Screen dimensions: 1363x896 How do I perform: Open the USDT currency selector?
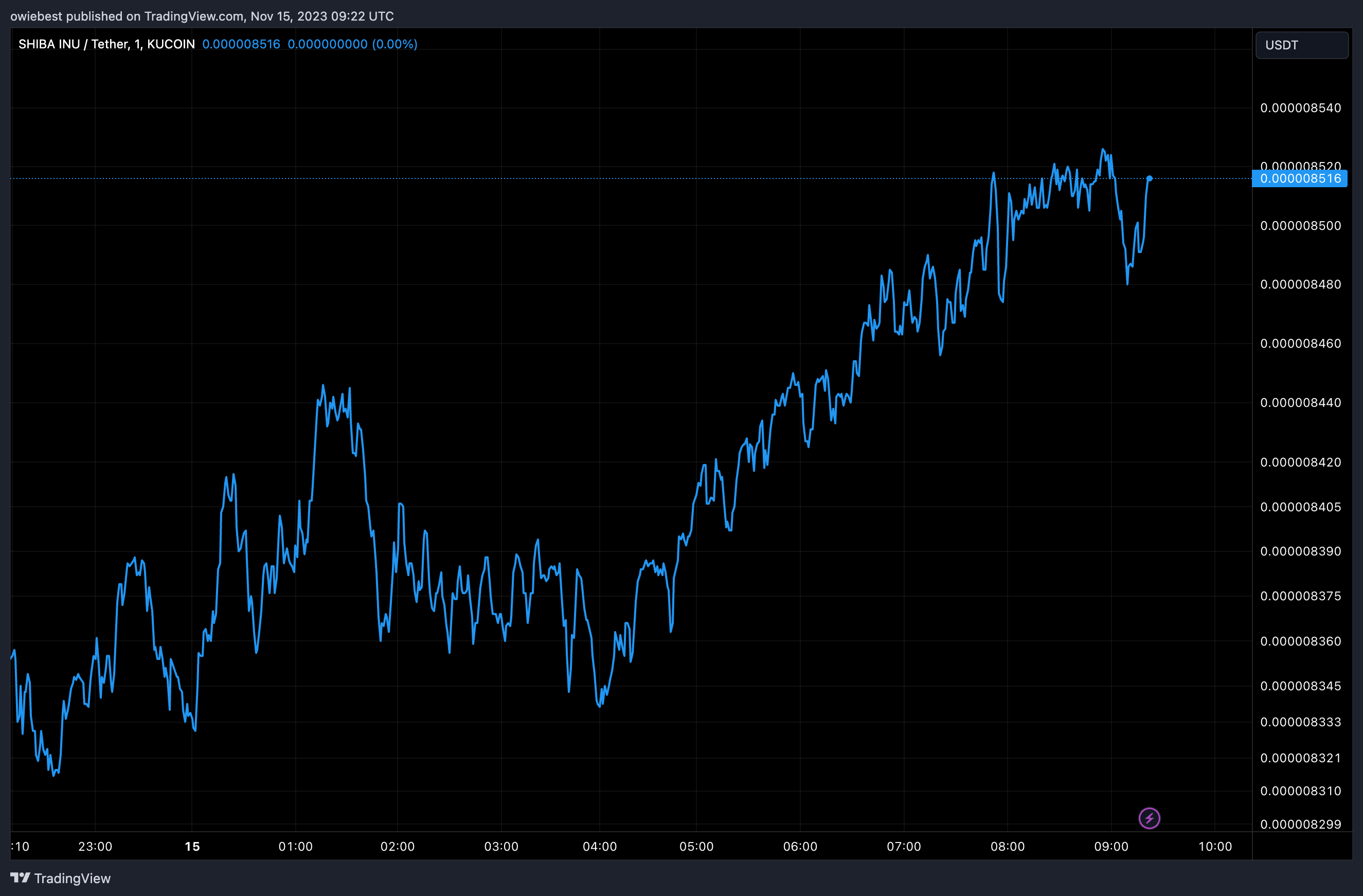point(1301,45)
